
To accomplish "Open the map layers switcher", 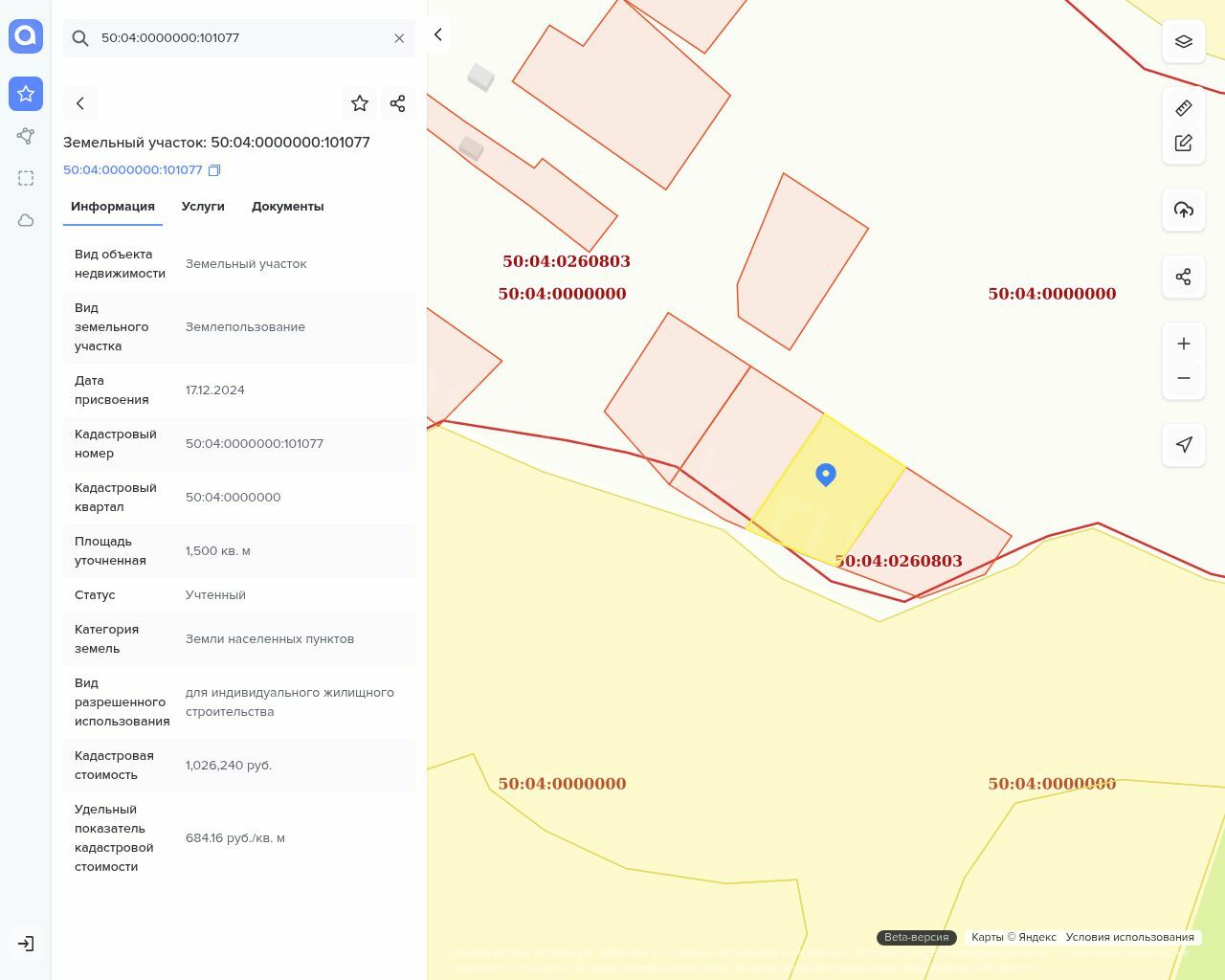I will click(x=1184, y=42).
